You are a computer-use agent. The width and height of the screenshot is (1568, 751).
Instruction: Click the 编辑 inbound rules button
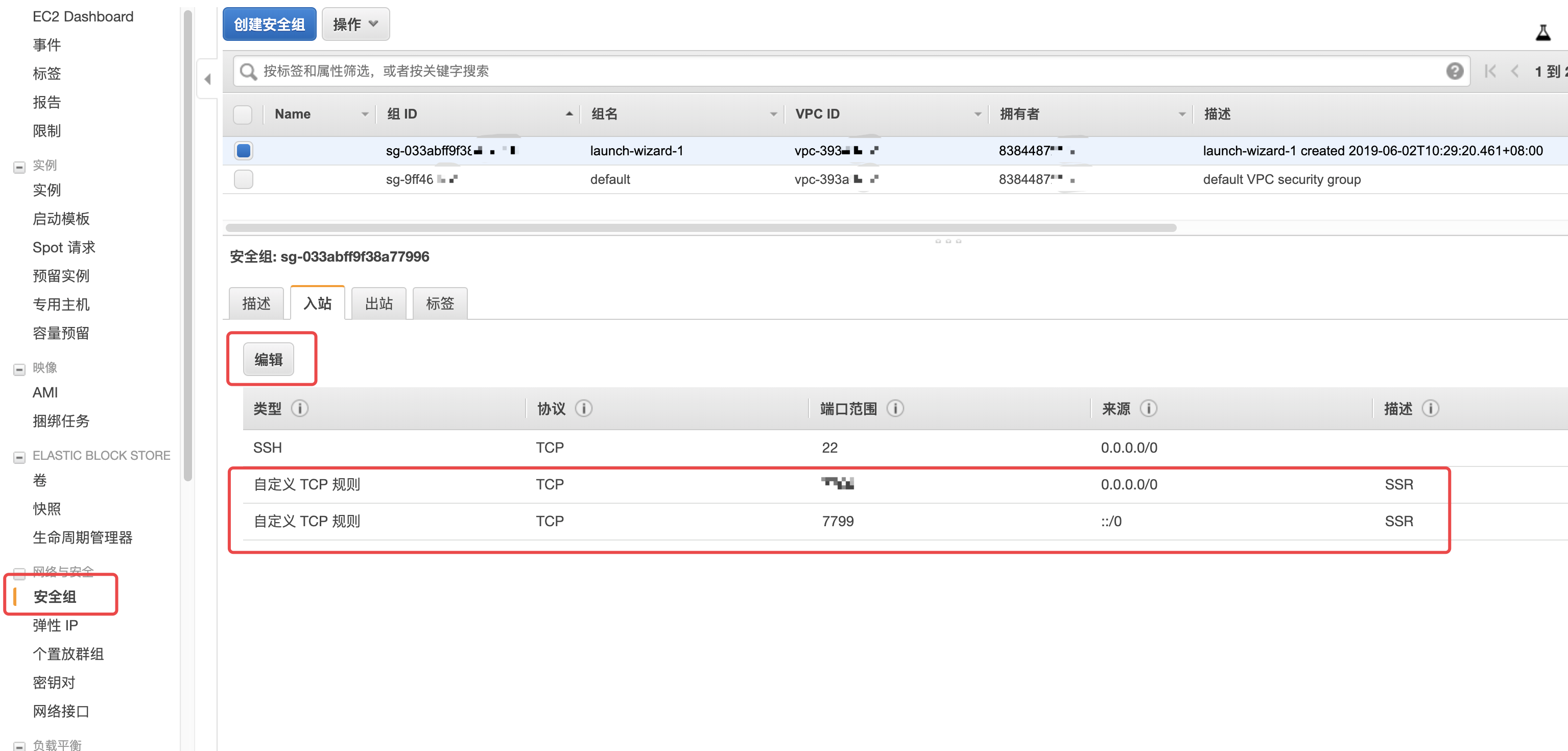pyautogui.click(x=269, y=359)
